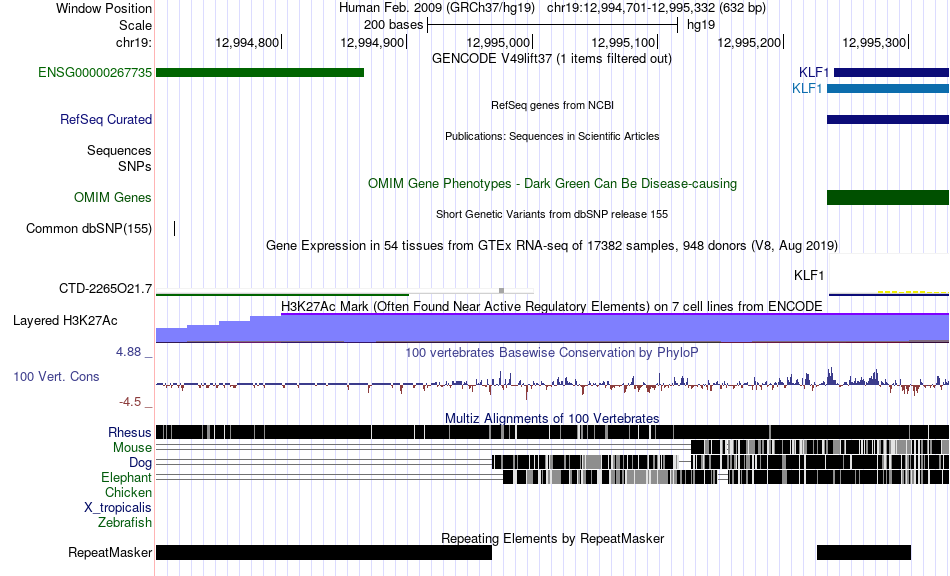Image resolution: width=950 pixels, height=576 pixels.
Task: Open the OMIM Genes track label
Action: pos(113,197)
